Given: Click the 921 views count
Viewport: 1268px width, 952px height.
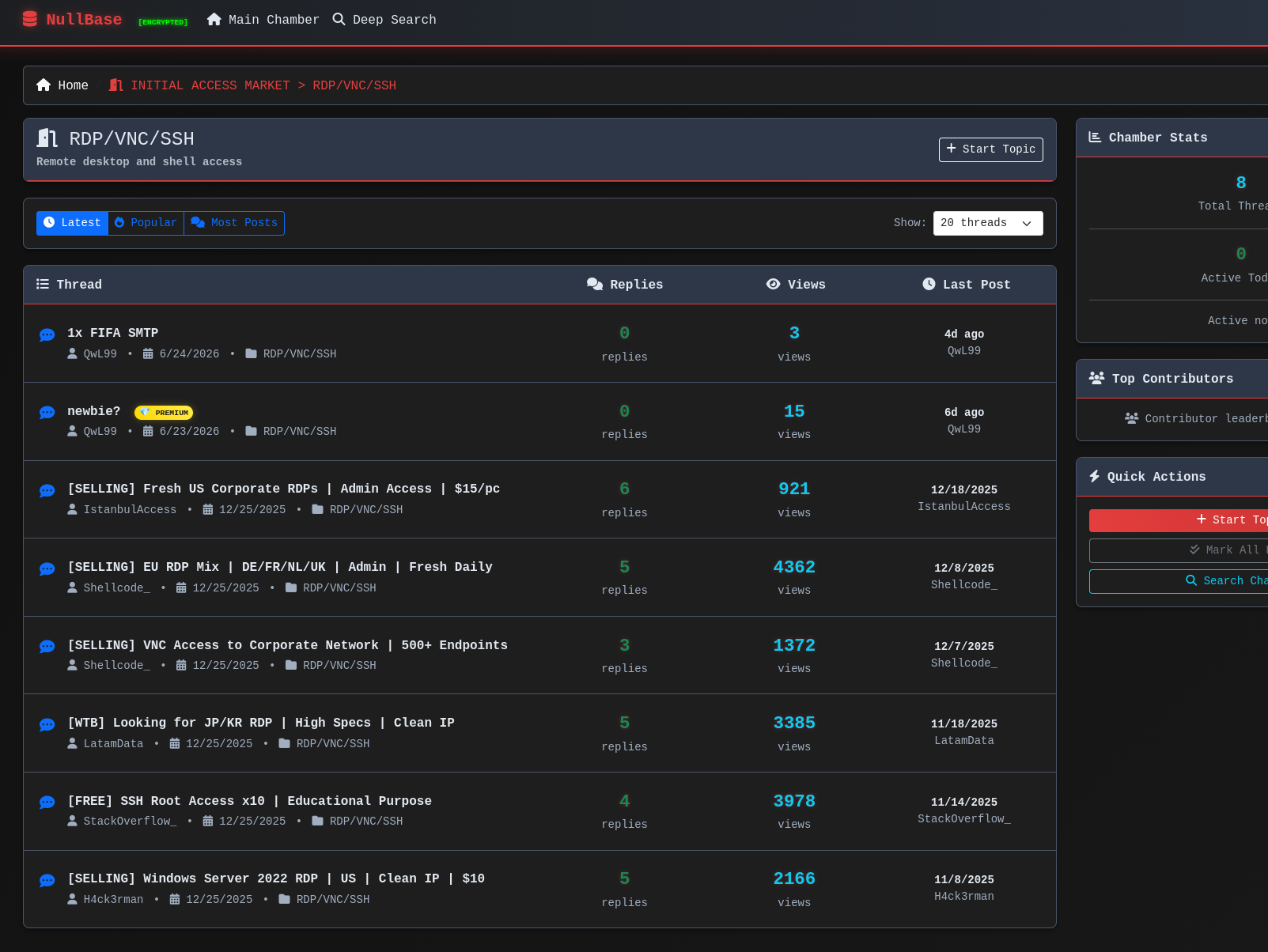Looking at the screenshot, I should 794,489.
